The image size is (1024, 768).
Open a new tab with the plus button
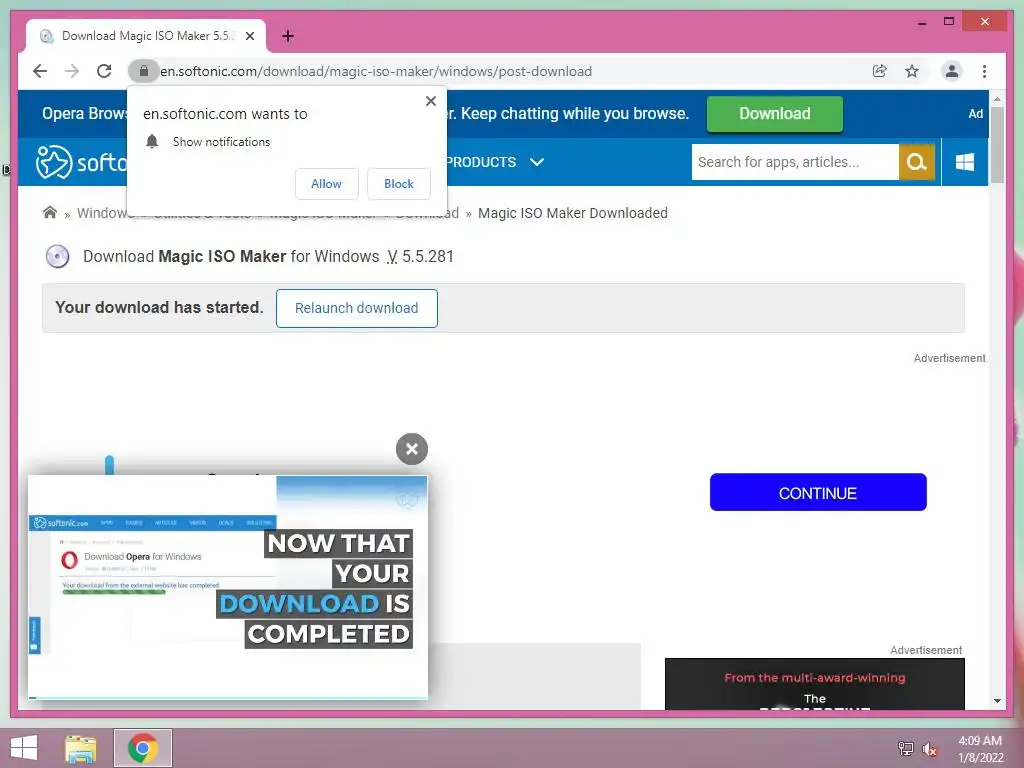click(288, 36)
